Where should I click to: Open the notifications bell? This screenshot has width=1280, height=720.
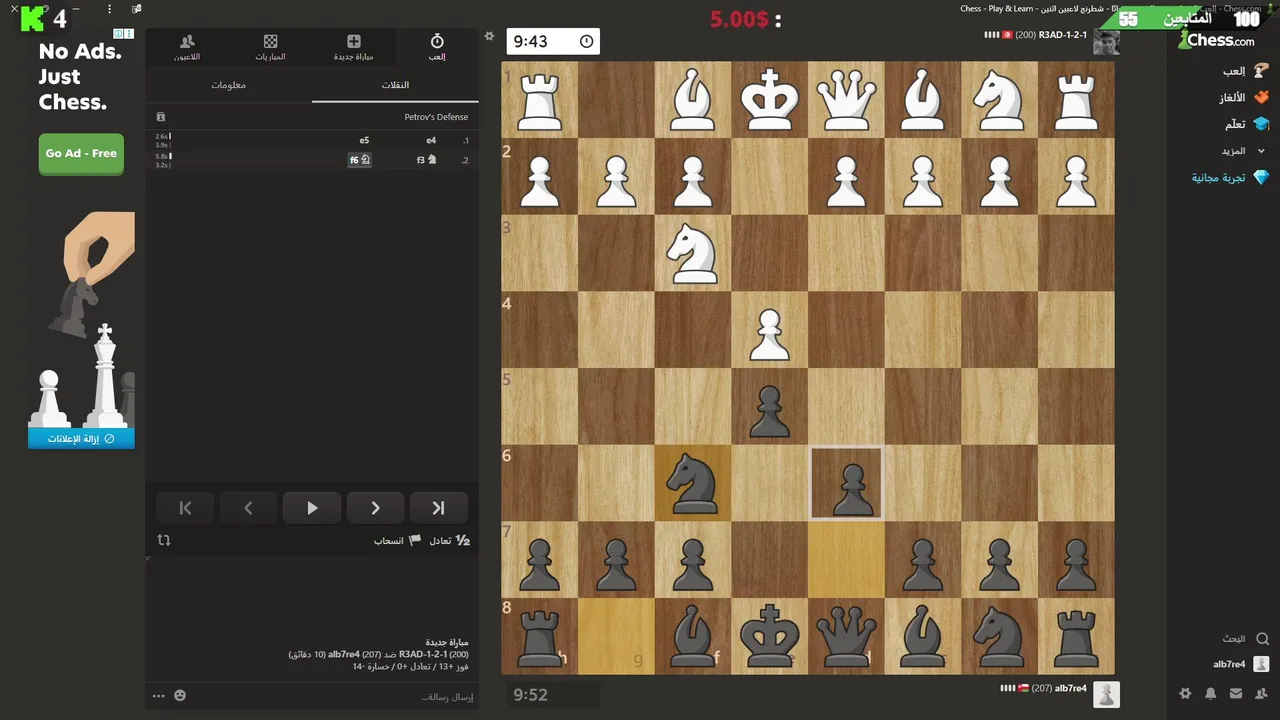point(1210,693)
